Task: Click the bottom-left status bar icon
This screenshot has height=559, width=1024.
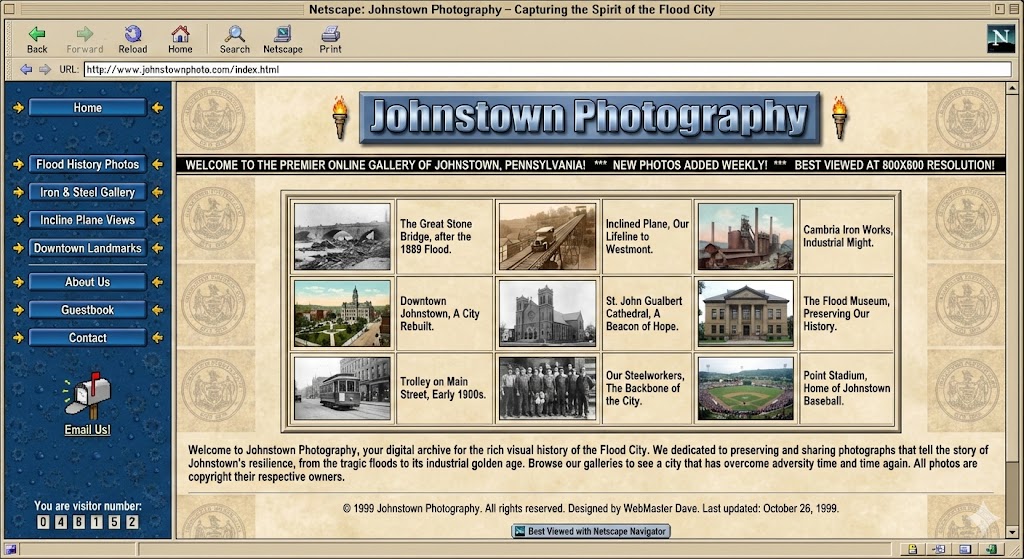Action: [x=10, y=549]
